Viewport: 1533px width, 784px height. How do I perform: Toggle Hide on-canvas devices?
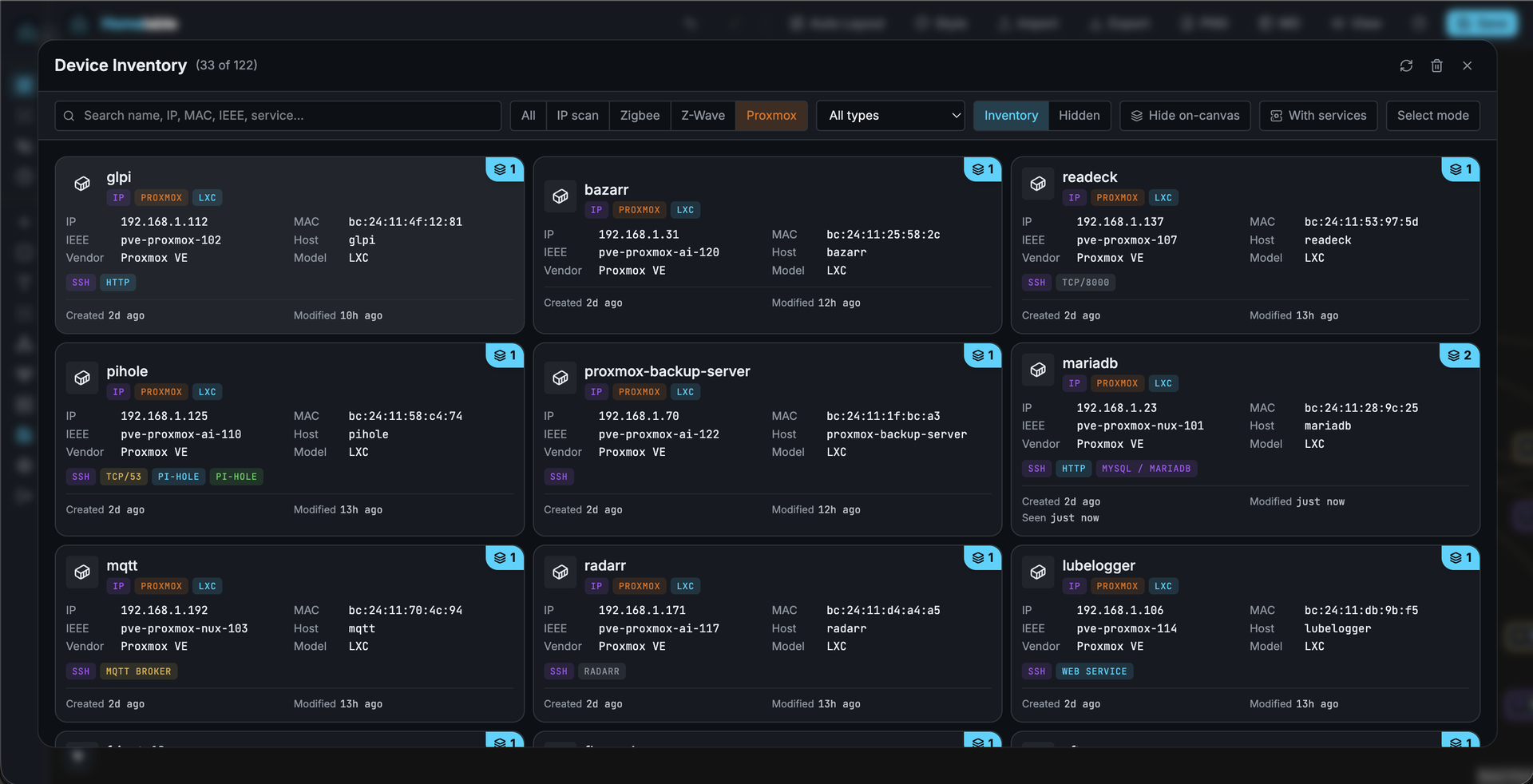[x=1185, y=116]
